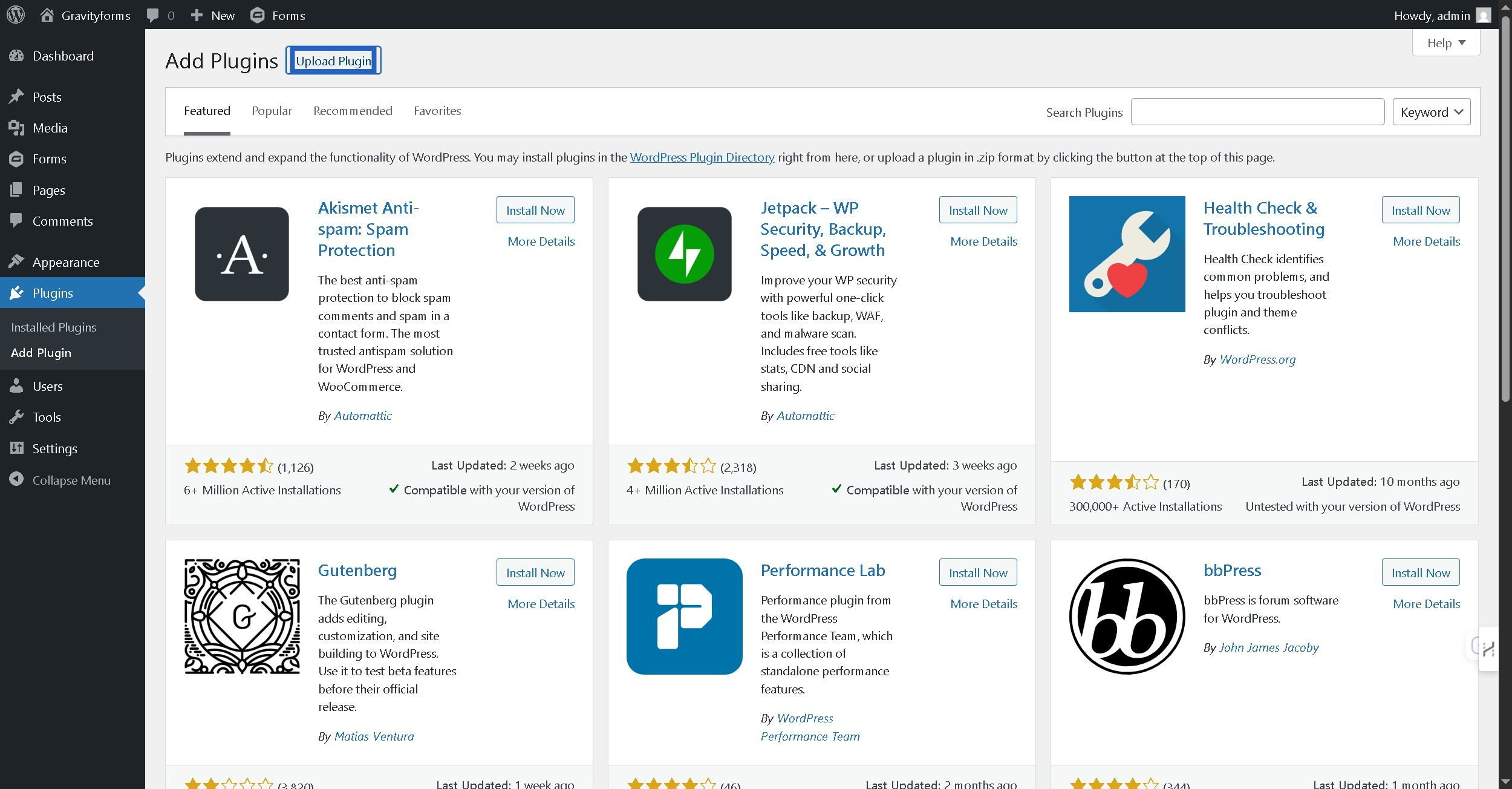1512x789 pixels.
Task: Open the Users person icon
Action: coord(16,386)
